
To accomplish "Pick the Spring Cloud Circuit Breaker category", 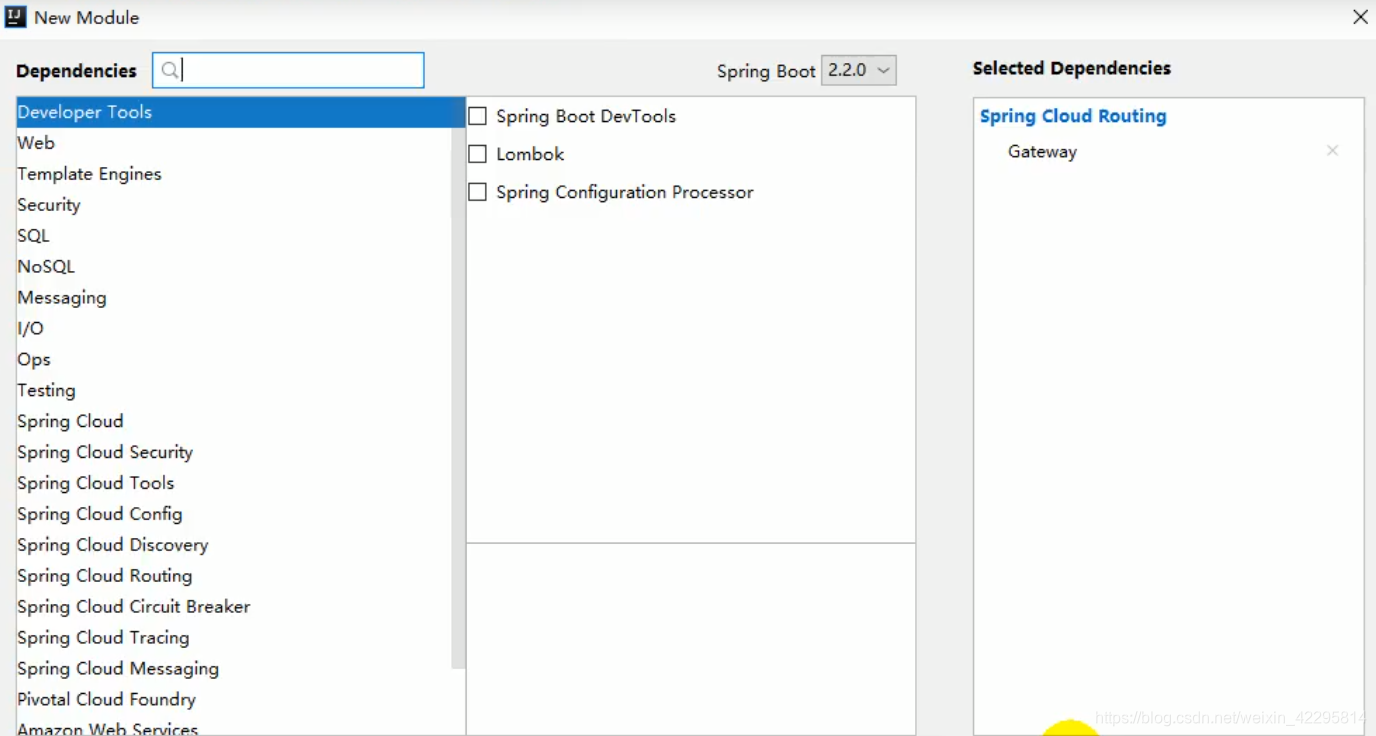I will (x=234, y=608).
